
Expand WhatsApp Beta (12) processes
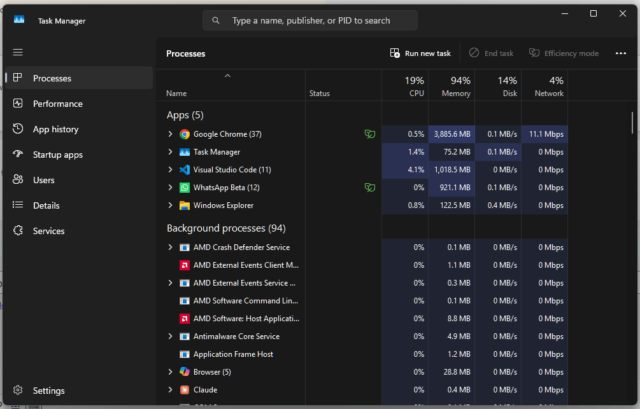tap(170, 187)
